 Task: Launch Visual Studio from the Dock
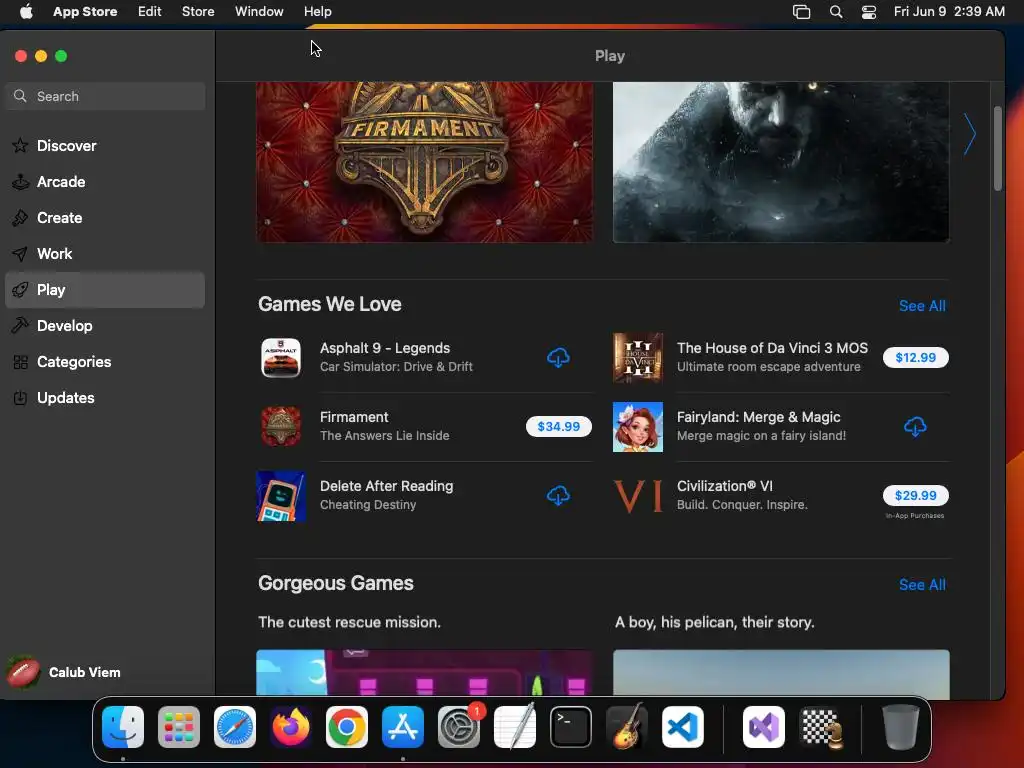click(x=764, y=727)
